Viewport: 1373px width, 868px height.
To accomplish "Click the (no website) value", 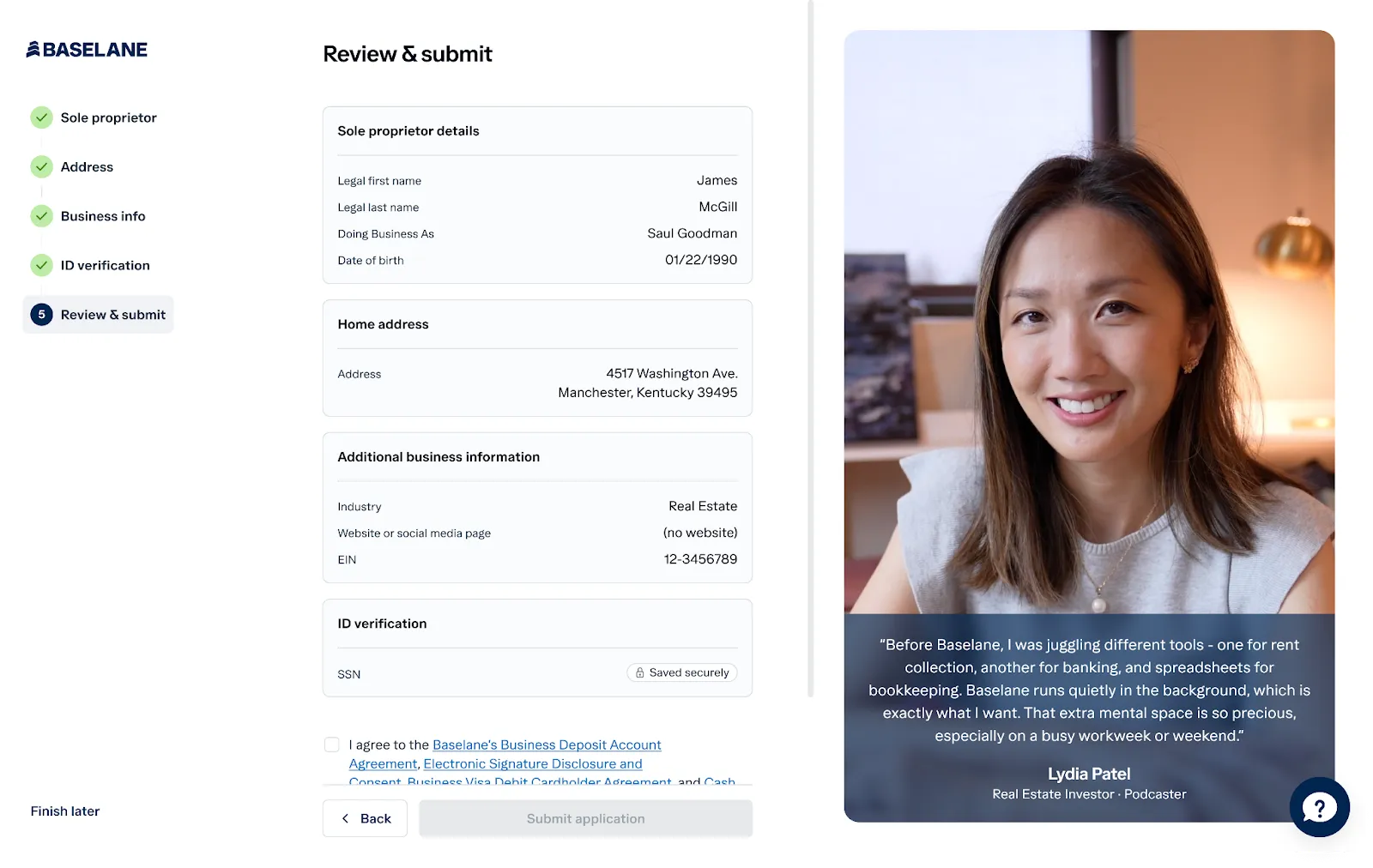I will [700, 533].
